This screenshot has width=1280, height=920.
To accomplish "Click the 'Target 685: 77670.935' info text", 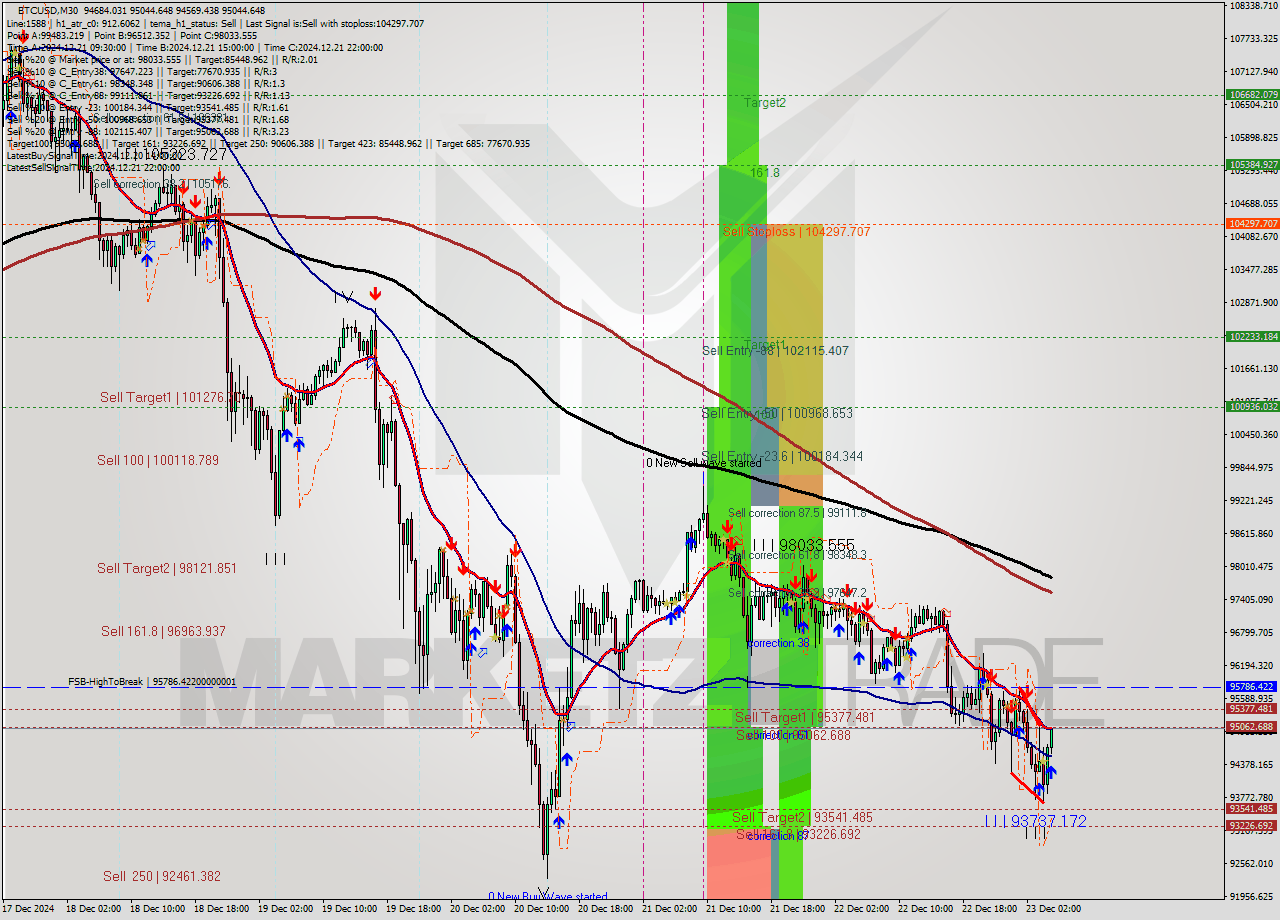I will click(483, 144).
